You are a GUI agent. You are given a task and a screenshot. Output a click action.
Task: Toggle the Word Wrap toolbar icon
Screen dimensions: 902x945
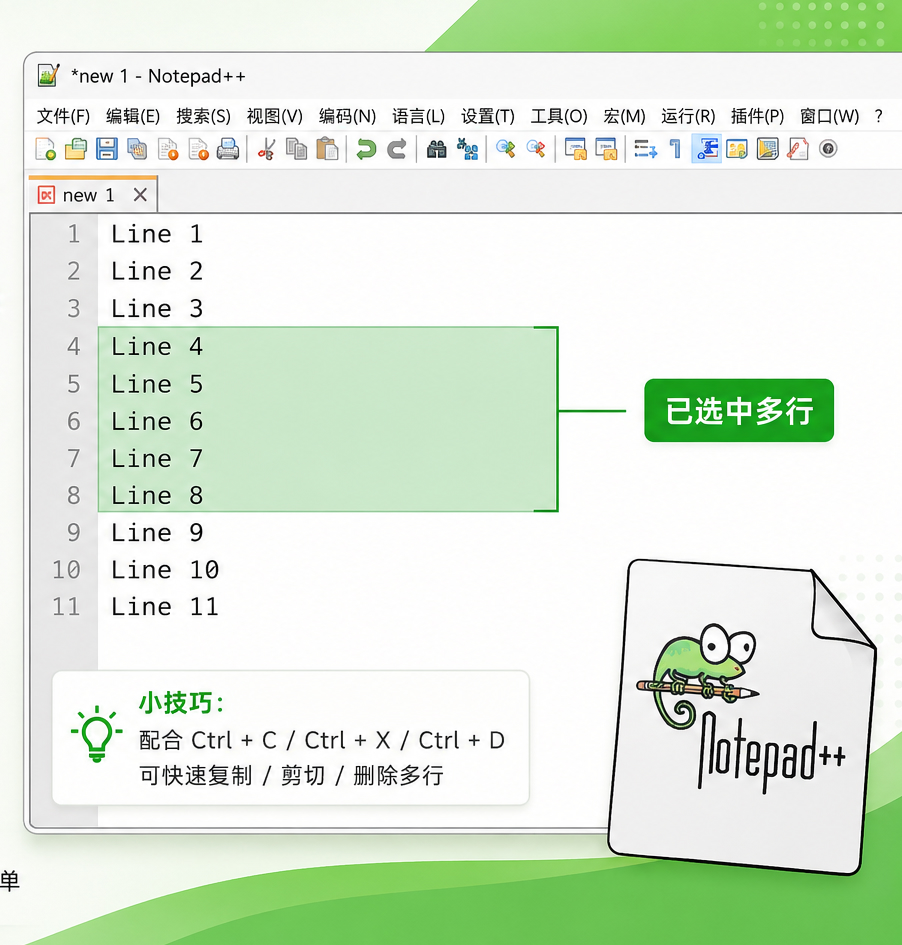tap(645, 149)
